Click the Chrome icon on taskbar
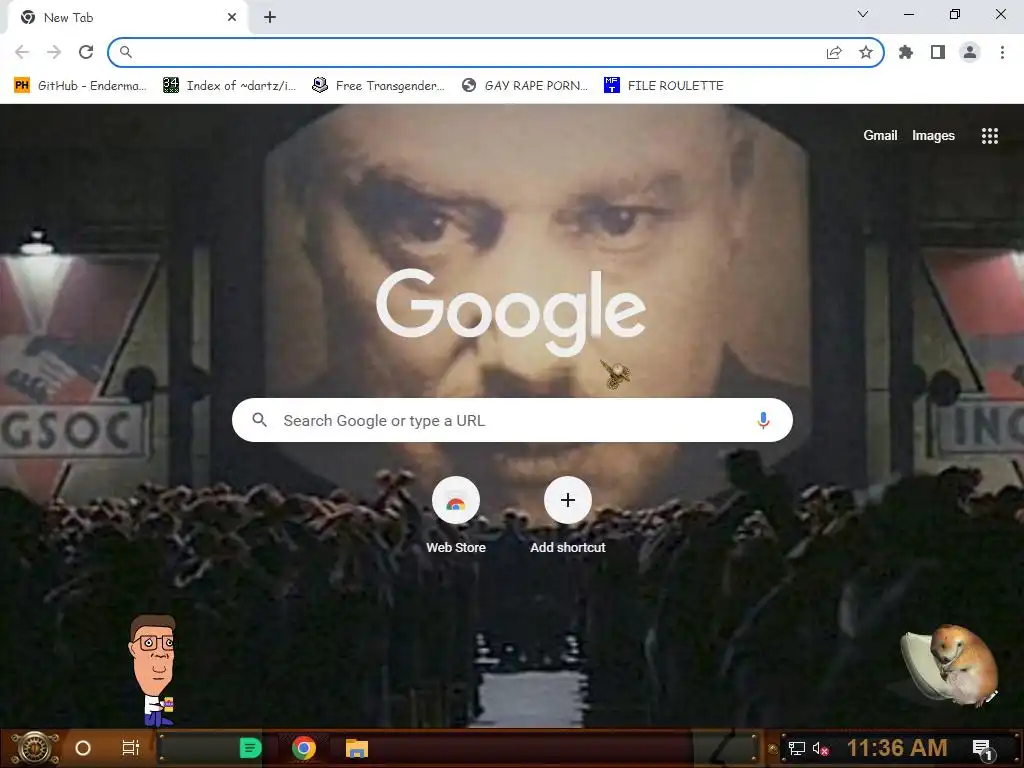 304,748
